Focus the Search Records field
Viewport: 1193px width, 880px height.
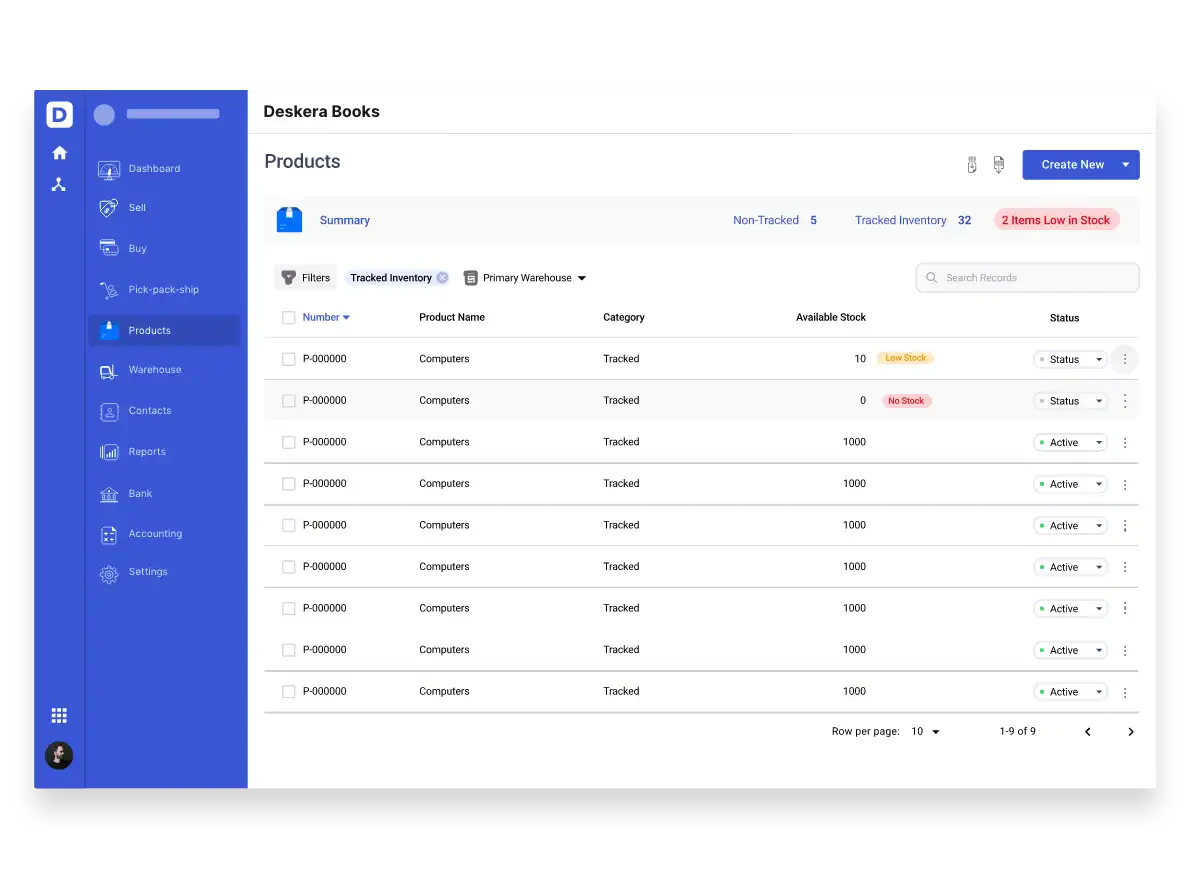pos(1027,278)
